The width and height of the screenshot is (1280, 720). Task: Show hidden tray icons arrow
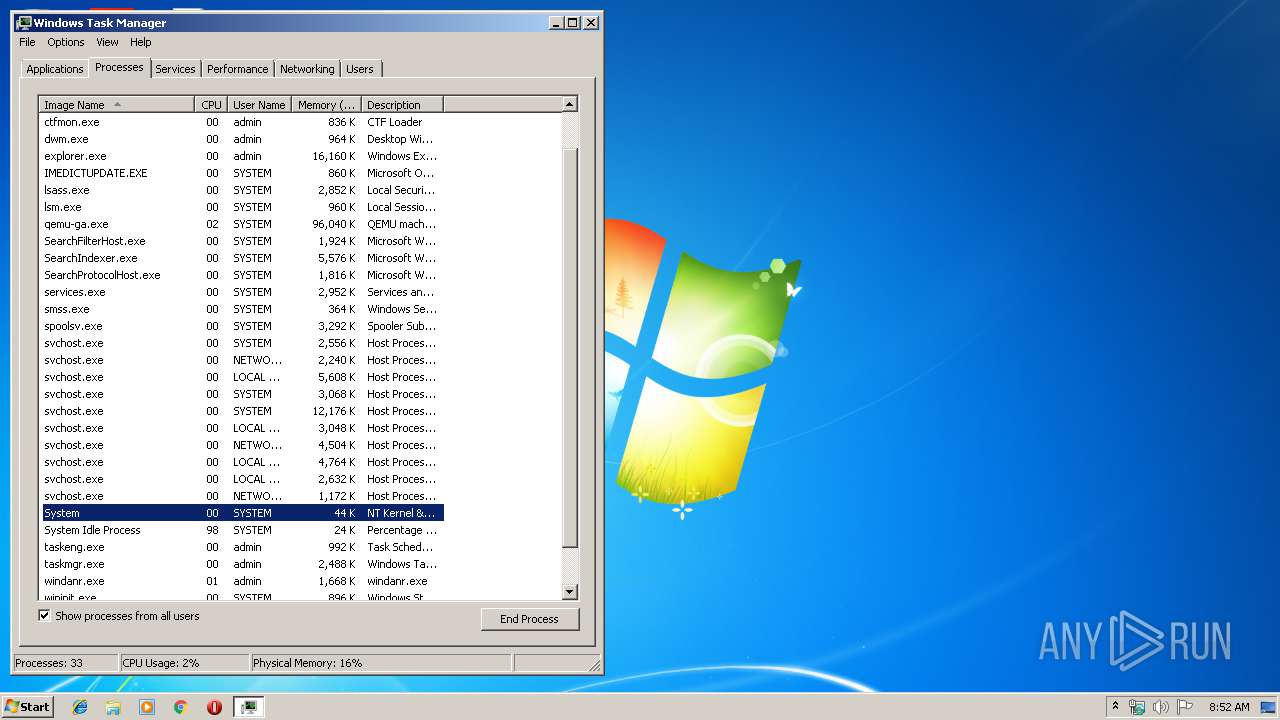[x=1115, y=707]
